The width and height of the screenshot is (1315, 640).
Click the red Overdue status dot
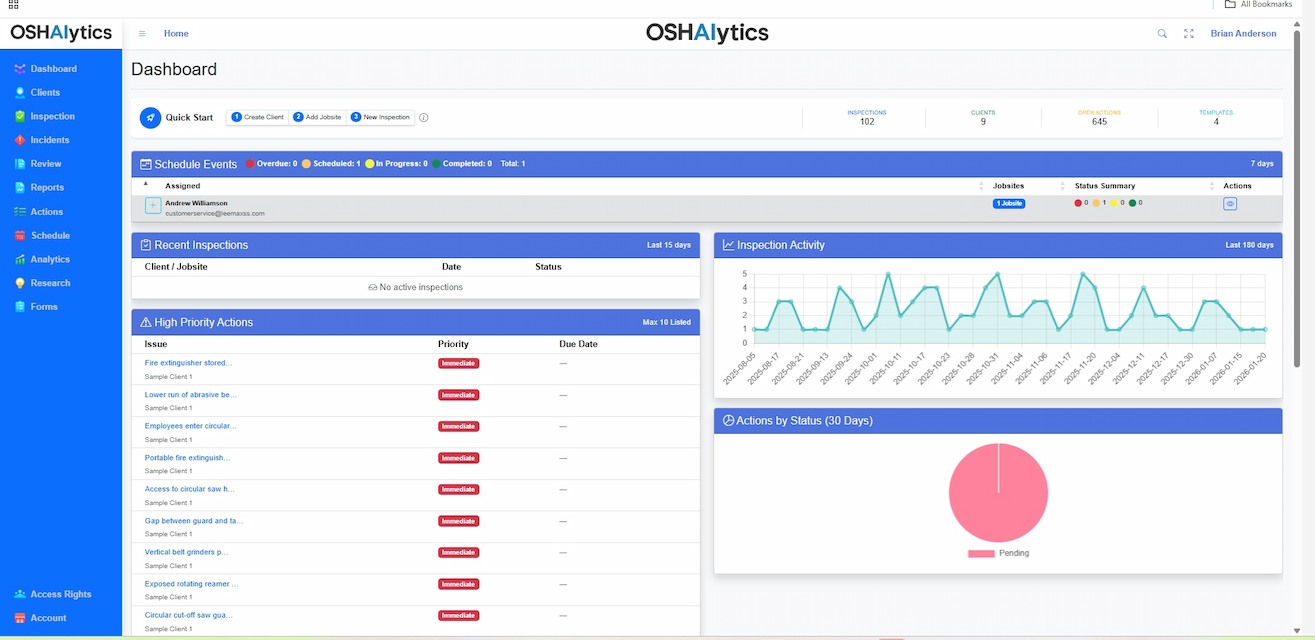[250, 164]
